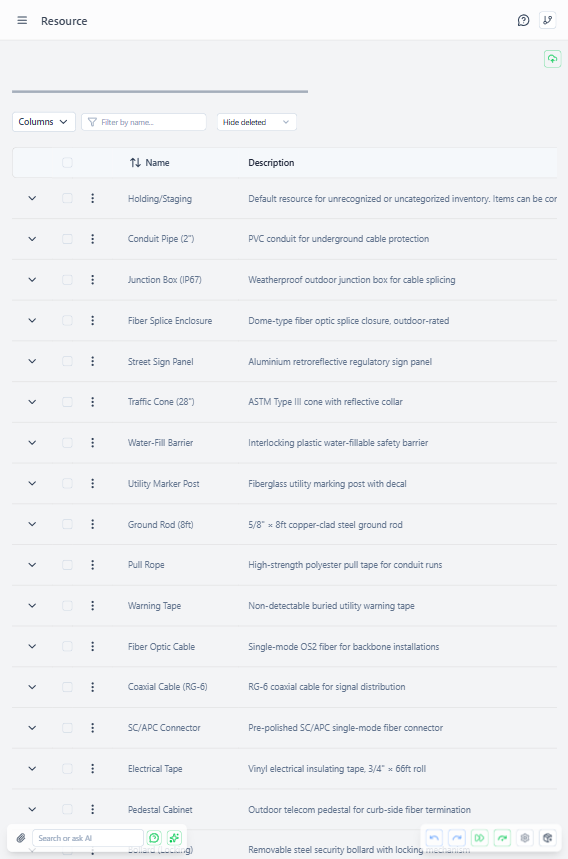Expand the Ground Rod (8ft) row
The width and height of the screenshot is (568, 859).
[32, 524]
